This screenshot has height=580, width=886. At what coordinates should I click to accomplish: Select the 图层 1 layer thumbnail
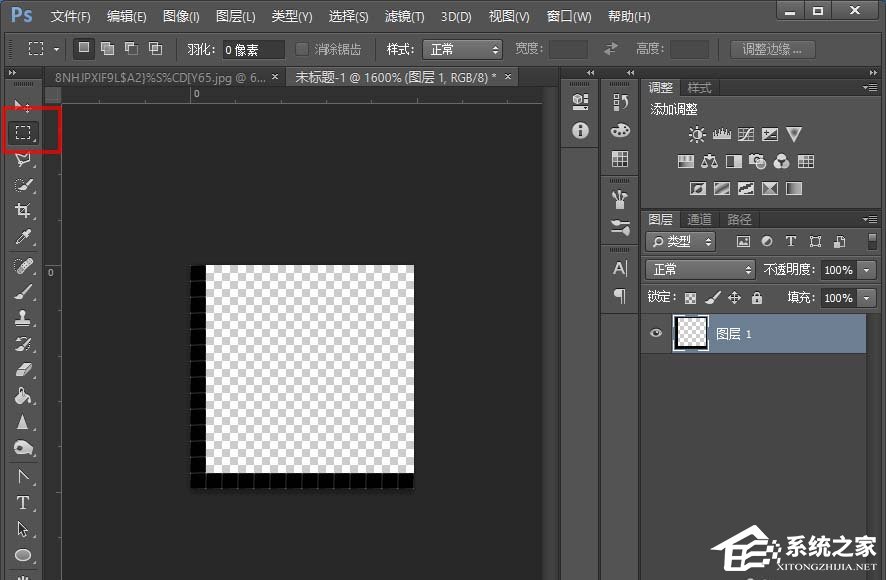690,334
